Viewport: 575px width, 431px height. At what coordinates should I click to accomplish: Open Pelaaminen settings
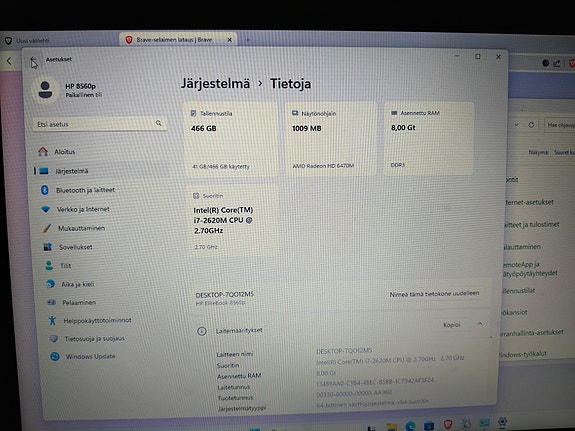click(x=72, y=302)
